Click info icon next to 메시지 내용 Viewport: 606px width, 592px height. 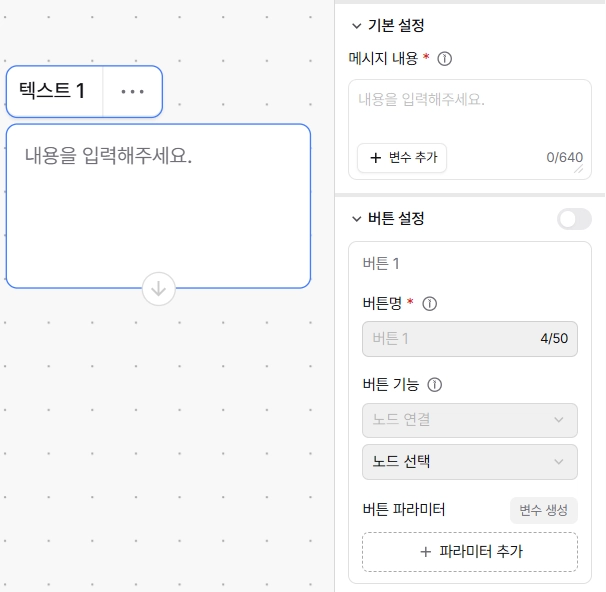click(x=444, y=59)
